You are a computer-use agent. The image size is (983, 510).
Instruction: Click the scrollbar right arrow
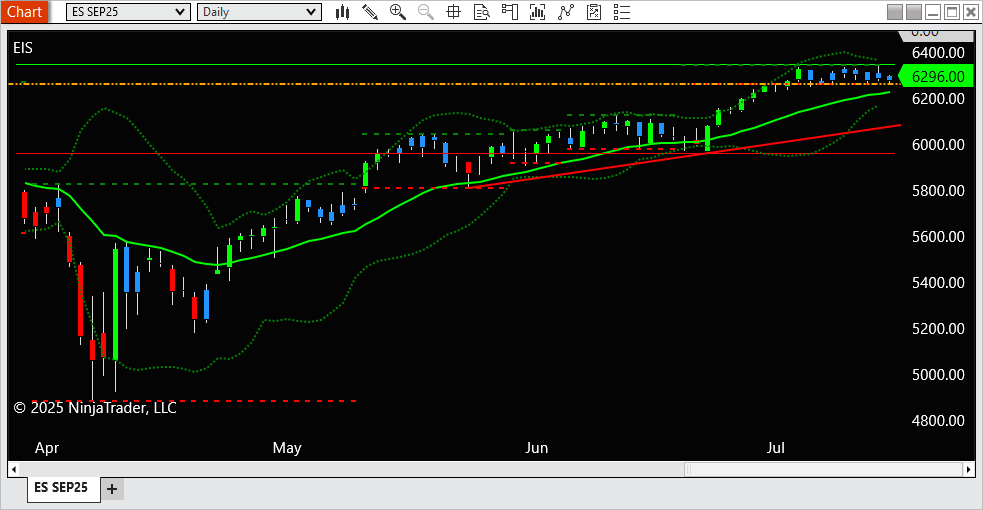click(x=969, y=469)
